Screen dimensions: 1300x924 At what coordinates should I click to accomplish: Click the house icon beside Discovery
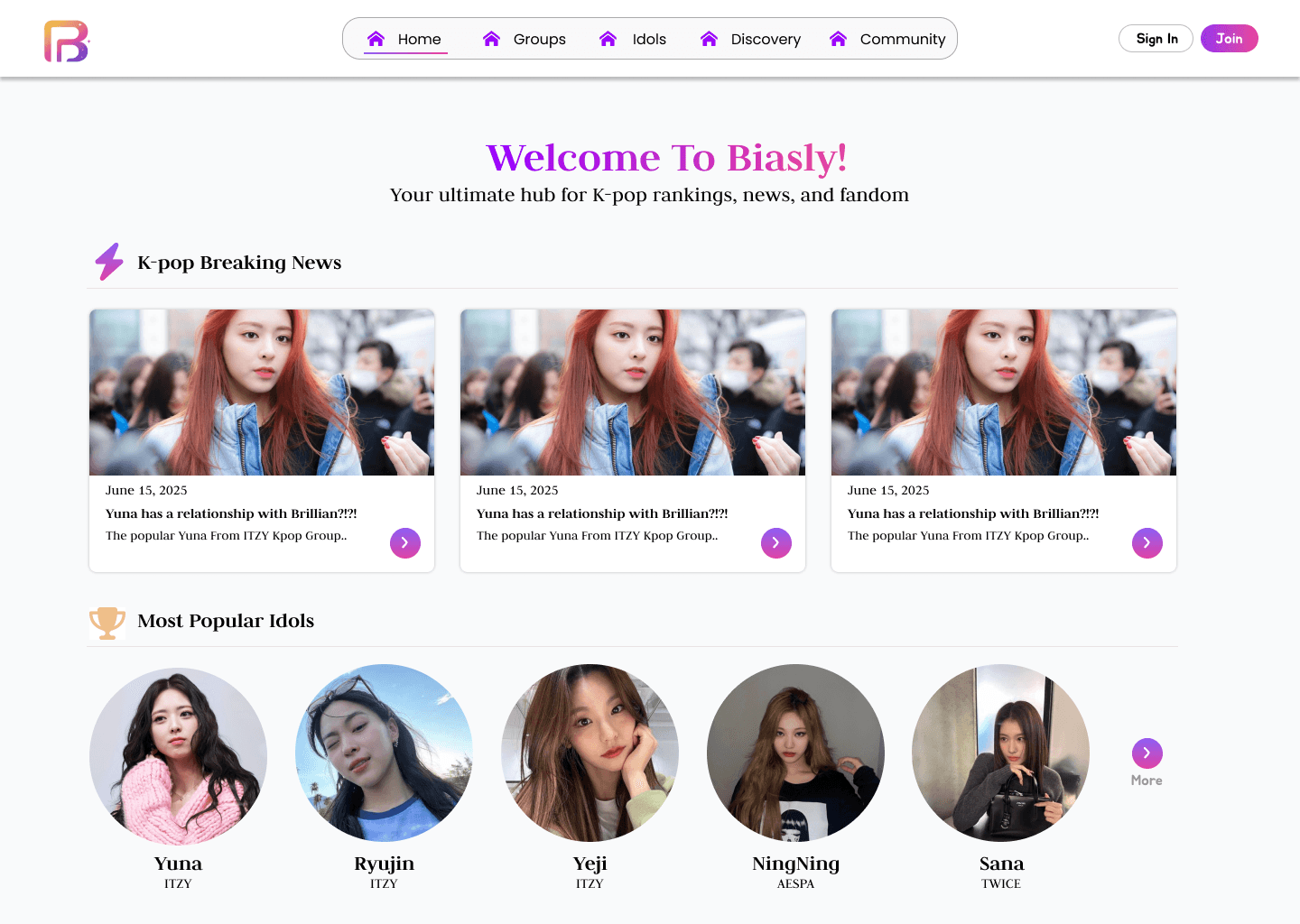709,39
